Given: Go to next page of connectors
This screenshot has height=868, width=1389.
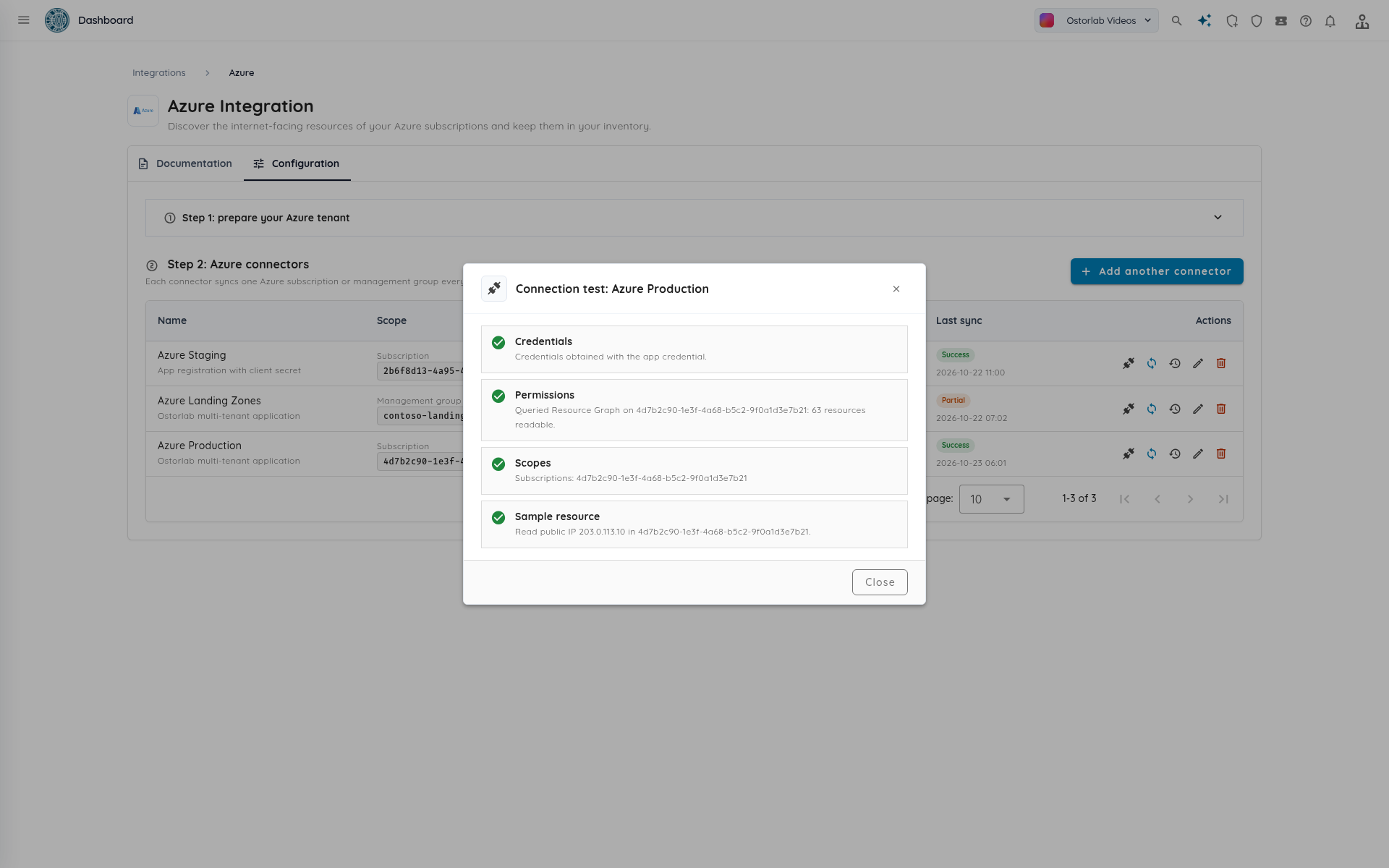Looking at the screenshot, I should coord(1190,499).
